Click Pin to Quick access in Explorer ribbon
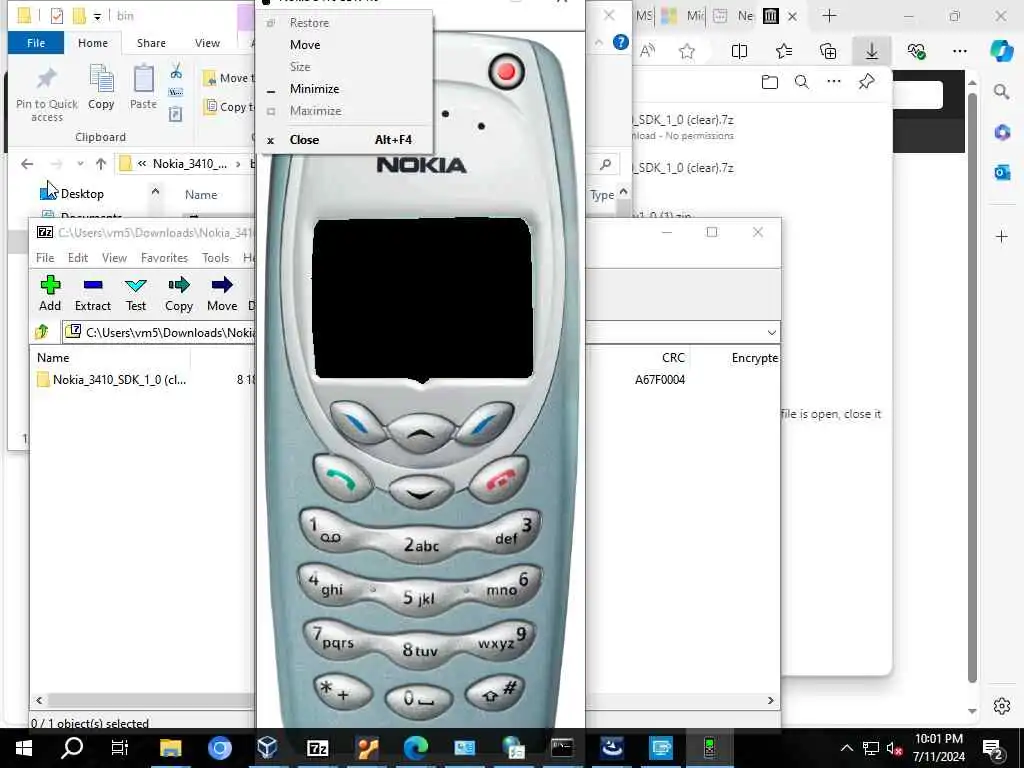 tap(46, 94)
